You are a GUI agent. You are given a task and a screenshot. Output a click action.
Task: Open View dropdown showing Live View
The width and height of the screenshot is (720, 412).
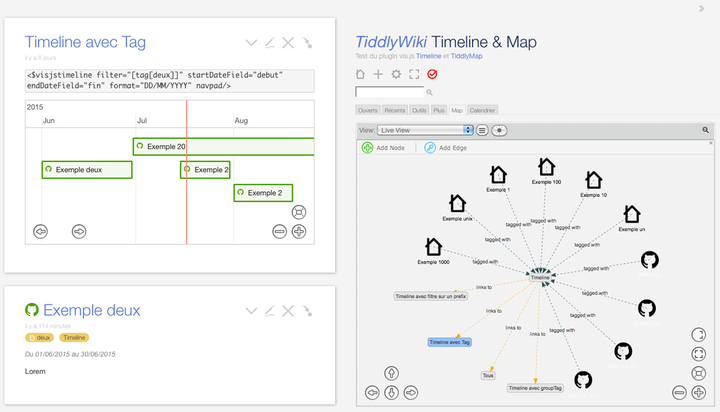(425, 130)
